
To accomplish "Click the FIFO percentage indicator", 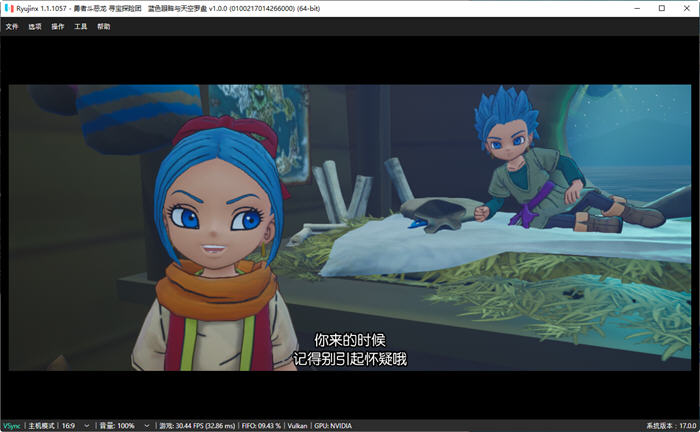I will pyautogui.click(x=261, y=426).
